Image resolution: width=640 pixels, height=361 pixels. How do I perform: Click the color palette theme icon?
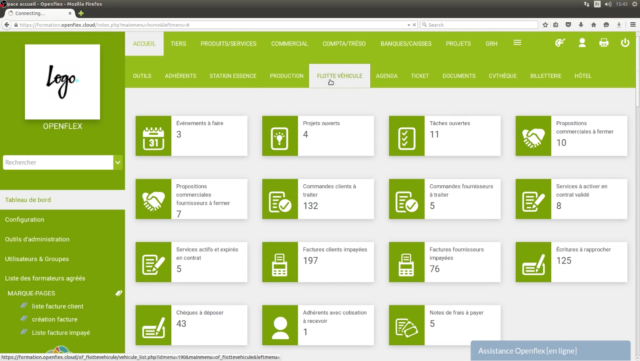pyautogui.click(x=560, y=43)
